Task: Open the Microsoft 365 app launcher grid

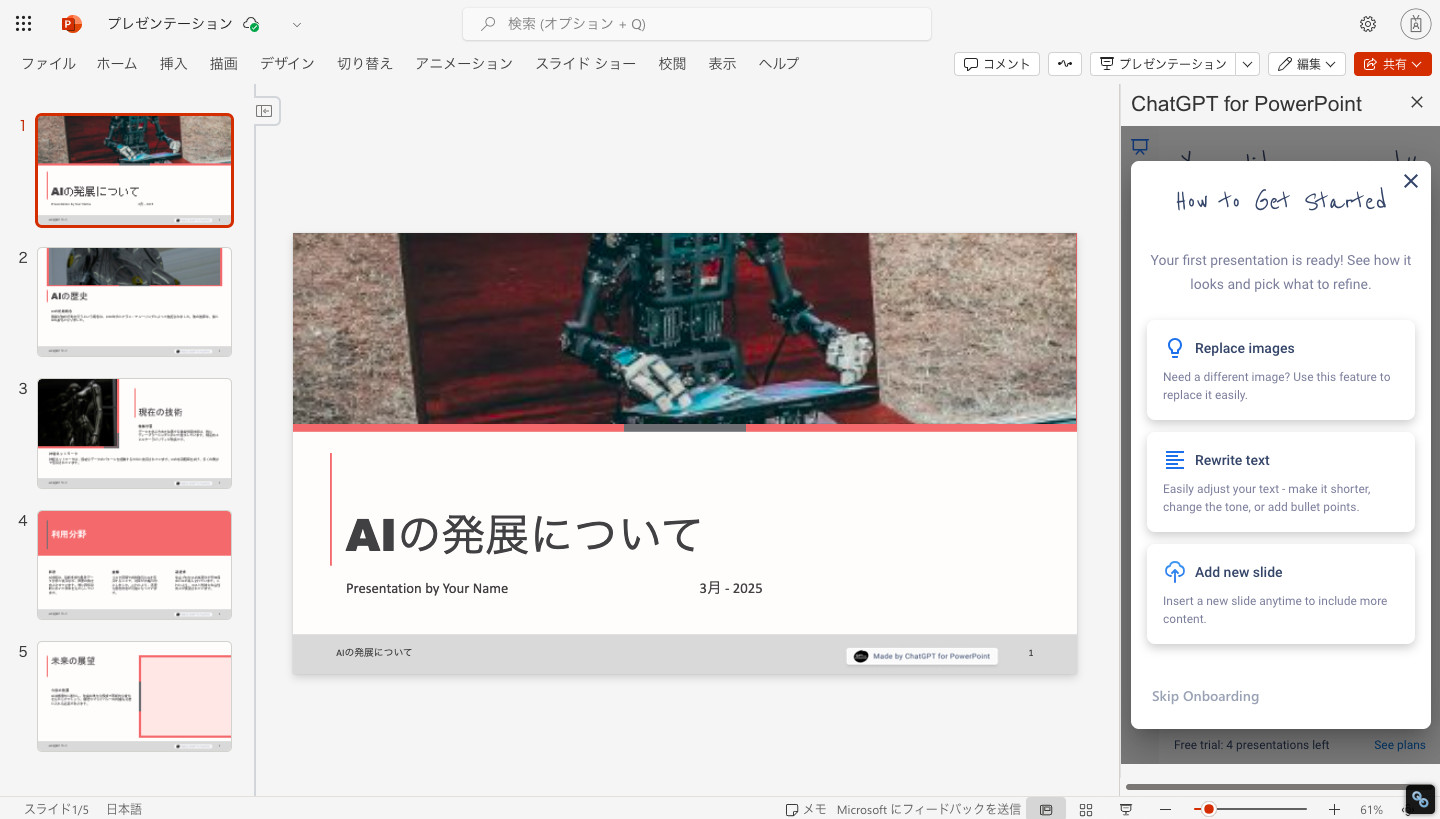Action: (24, 24)
